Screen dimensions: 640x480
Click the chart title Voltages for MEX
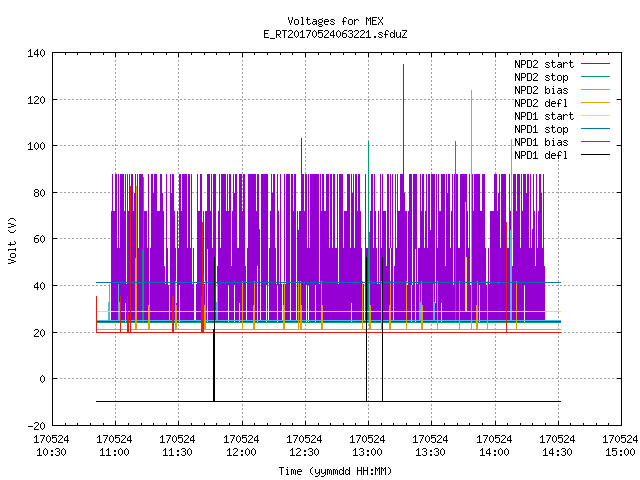click(336, 21)
